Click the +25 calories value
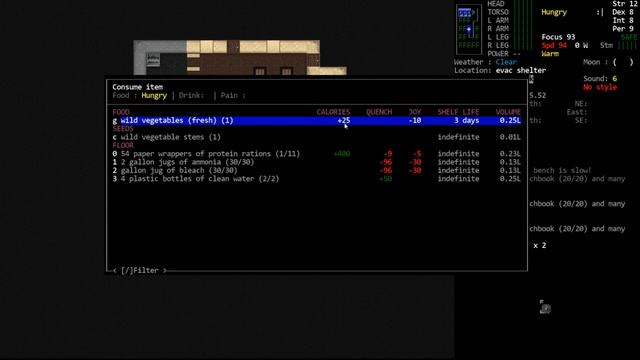Image resolution: width=640 pixels, height=360 pixels. (344, 120)
